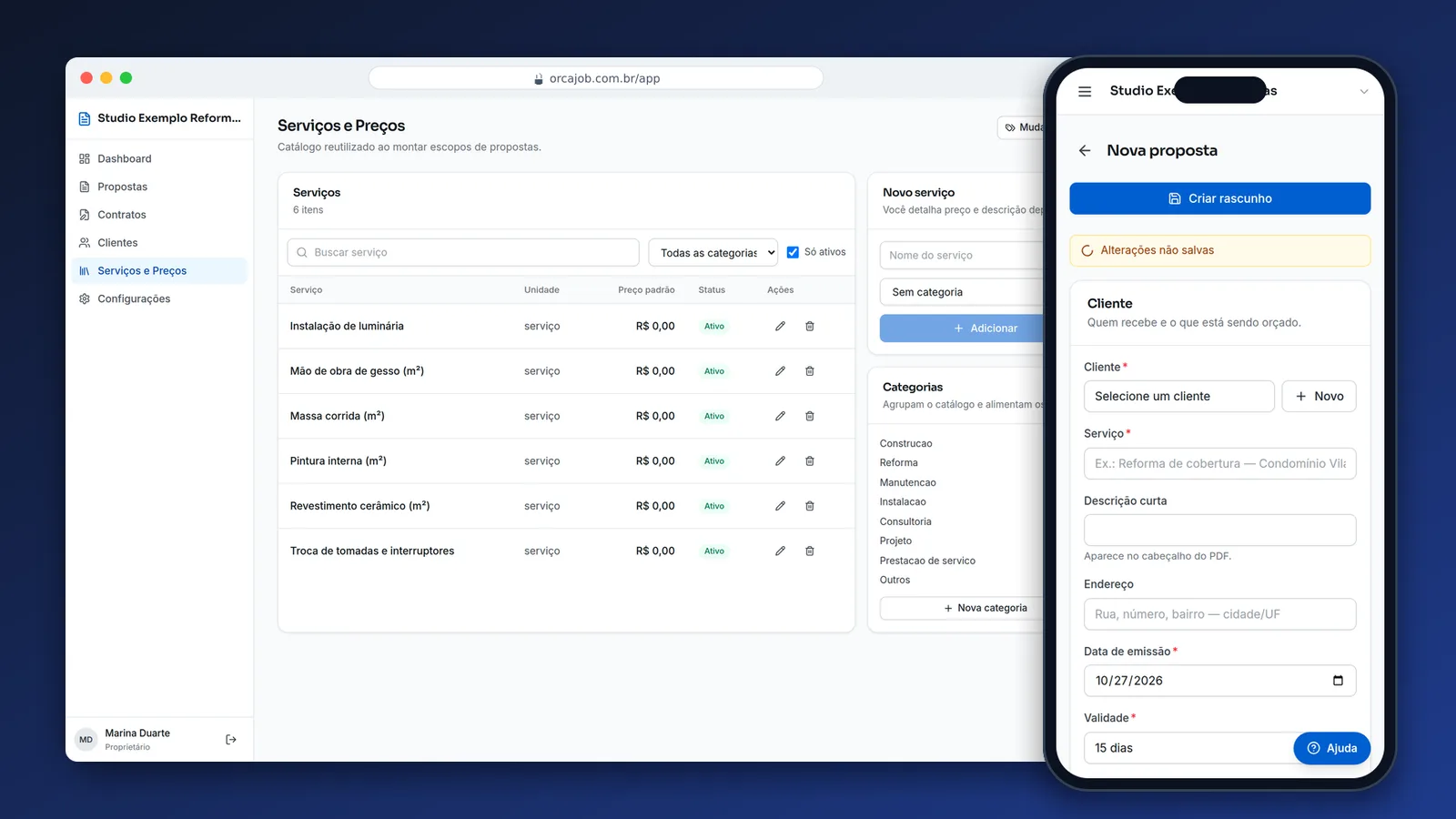Open the Validade 15 dias dropdown

click(1188, 748)
